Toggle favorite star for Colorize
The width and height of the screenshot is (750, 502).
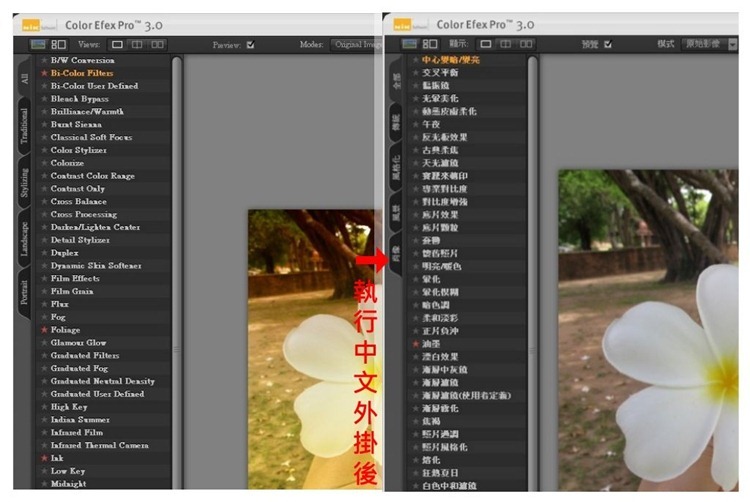[x=44, y=163]
